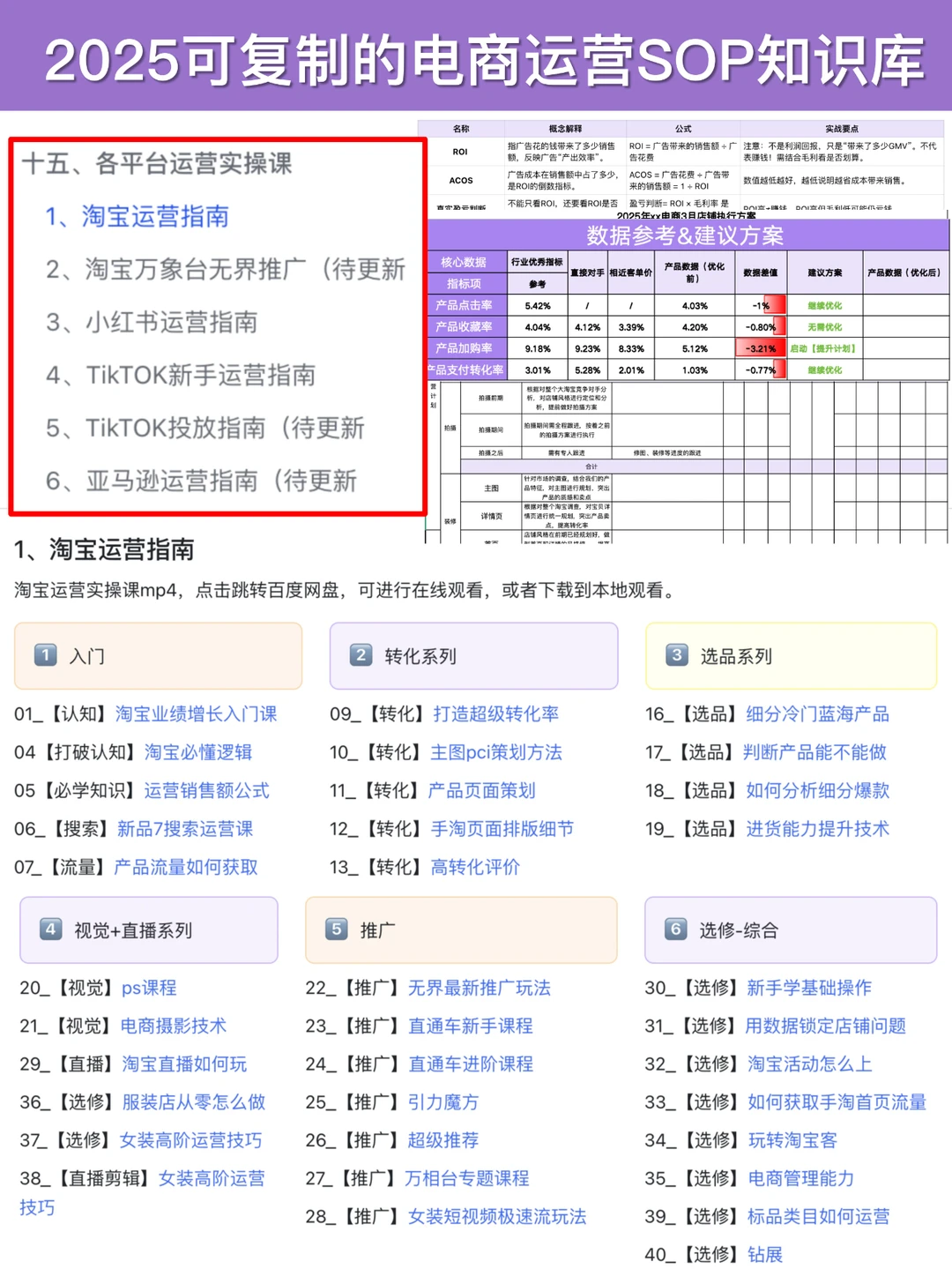Click the "核心数据" table header cell

465,261
